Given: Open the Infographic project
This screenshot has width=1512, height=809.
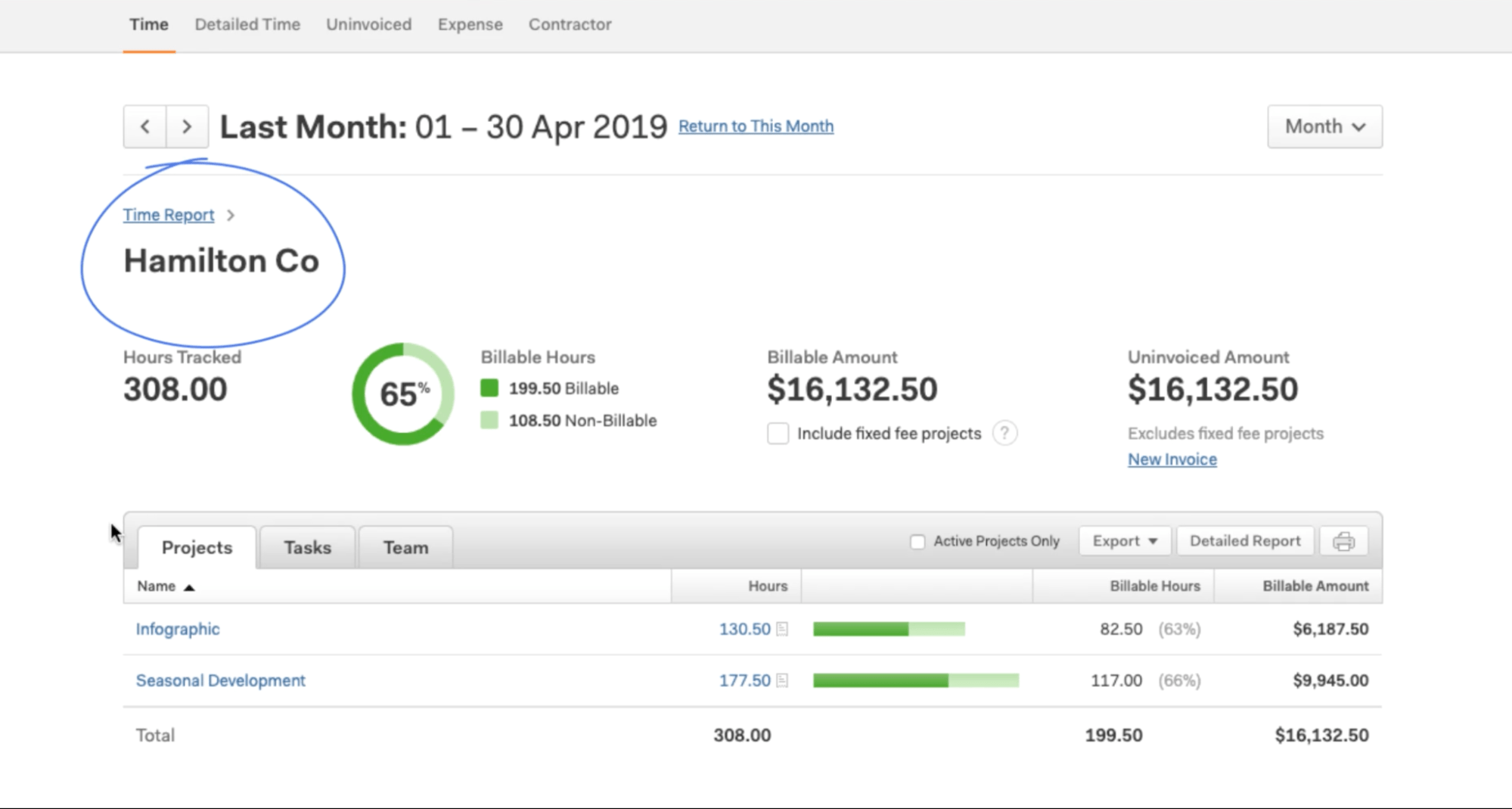Looking at the screenshot, I should [x=178, y=629].
